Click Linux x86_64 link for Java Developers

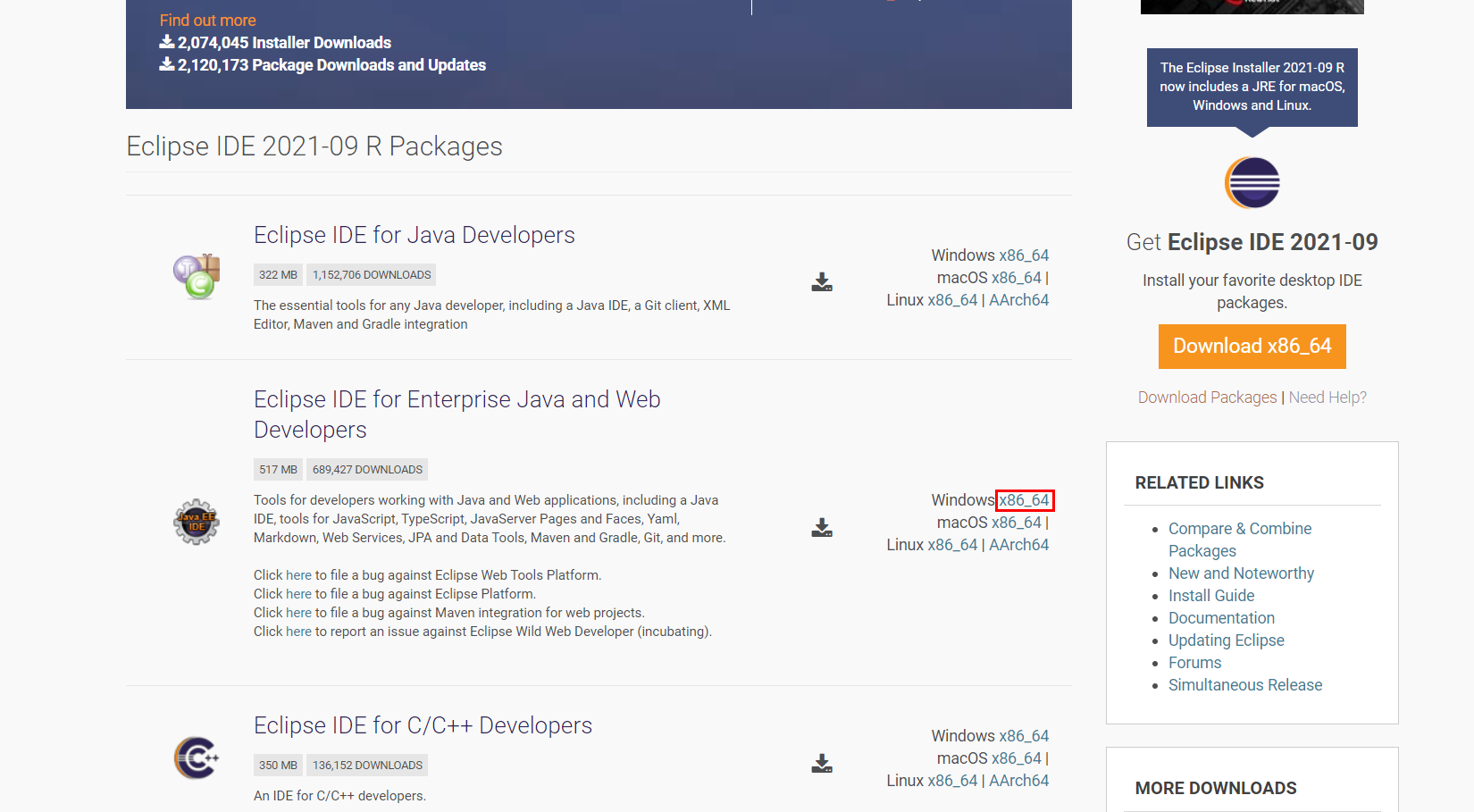(953, 300)
